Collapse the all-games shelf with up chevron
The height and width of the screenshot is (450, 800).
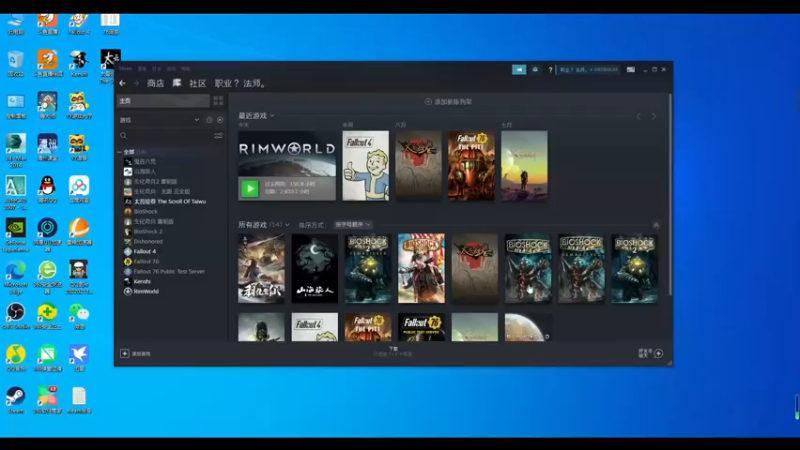[x=656, y=225]
